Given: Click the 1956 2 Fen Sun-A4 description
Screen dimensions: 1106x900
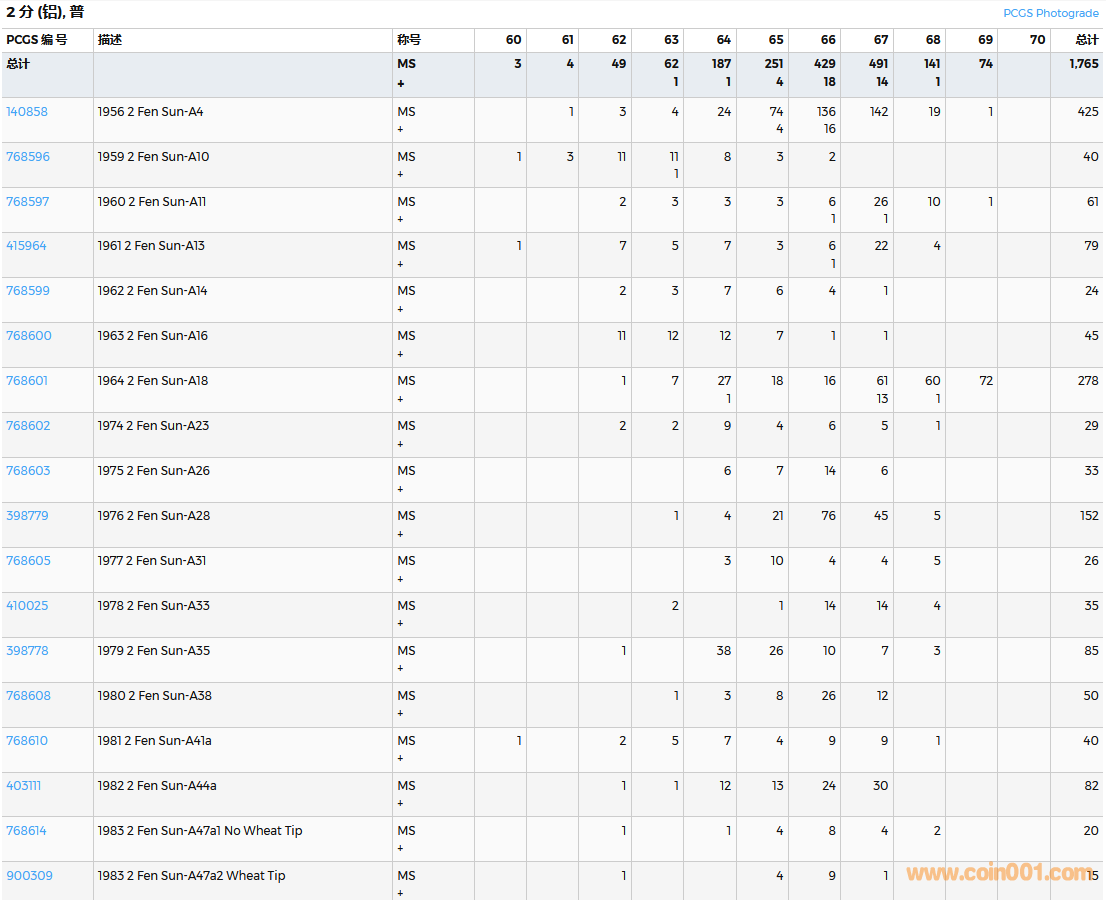Looking at the screenshot, I should tap(150, 112).
